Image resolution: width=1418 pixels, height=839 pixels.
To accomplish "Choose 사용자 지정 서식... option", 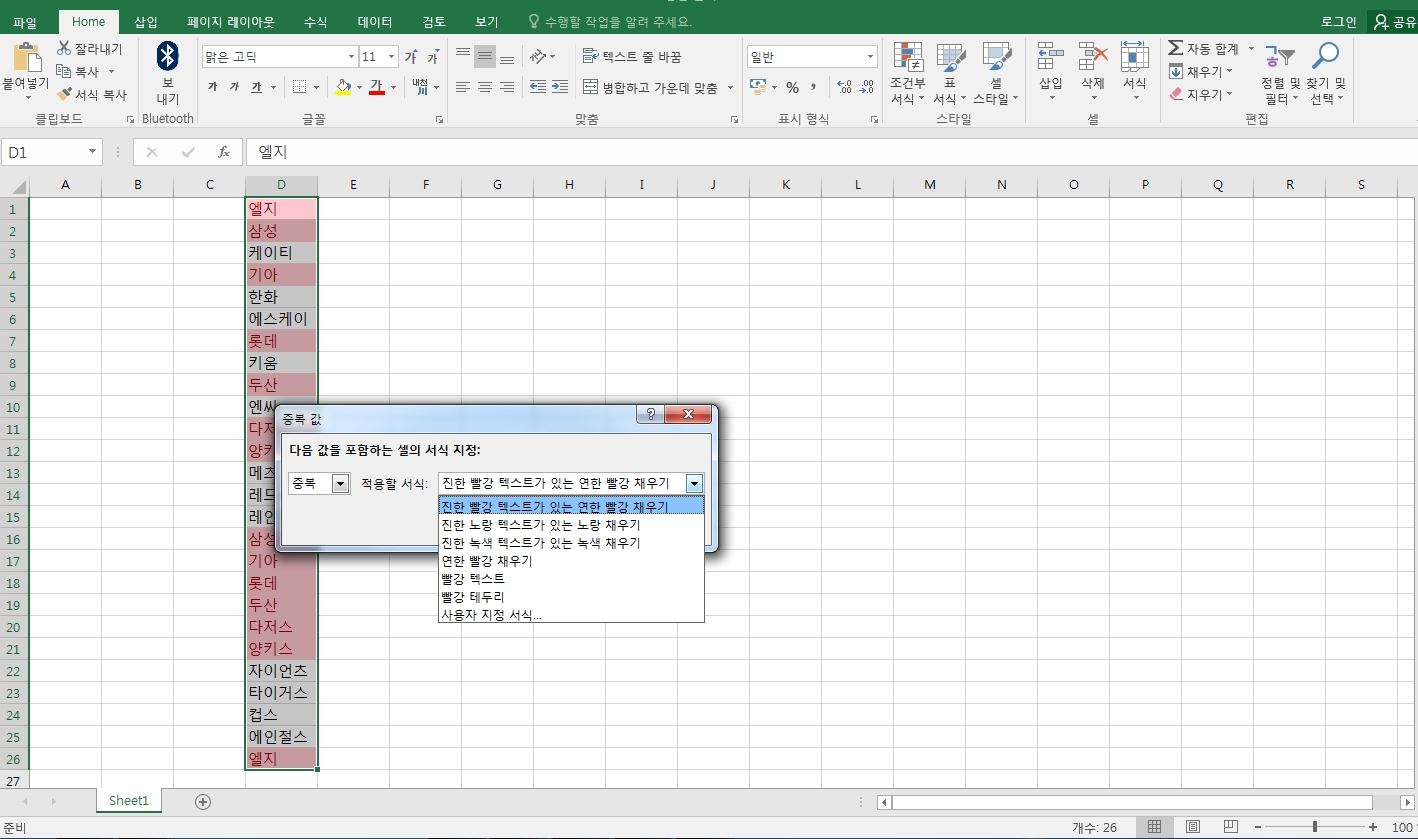I will tap(571, 615).
